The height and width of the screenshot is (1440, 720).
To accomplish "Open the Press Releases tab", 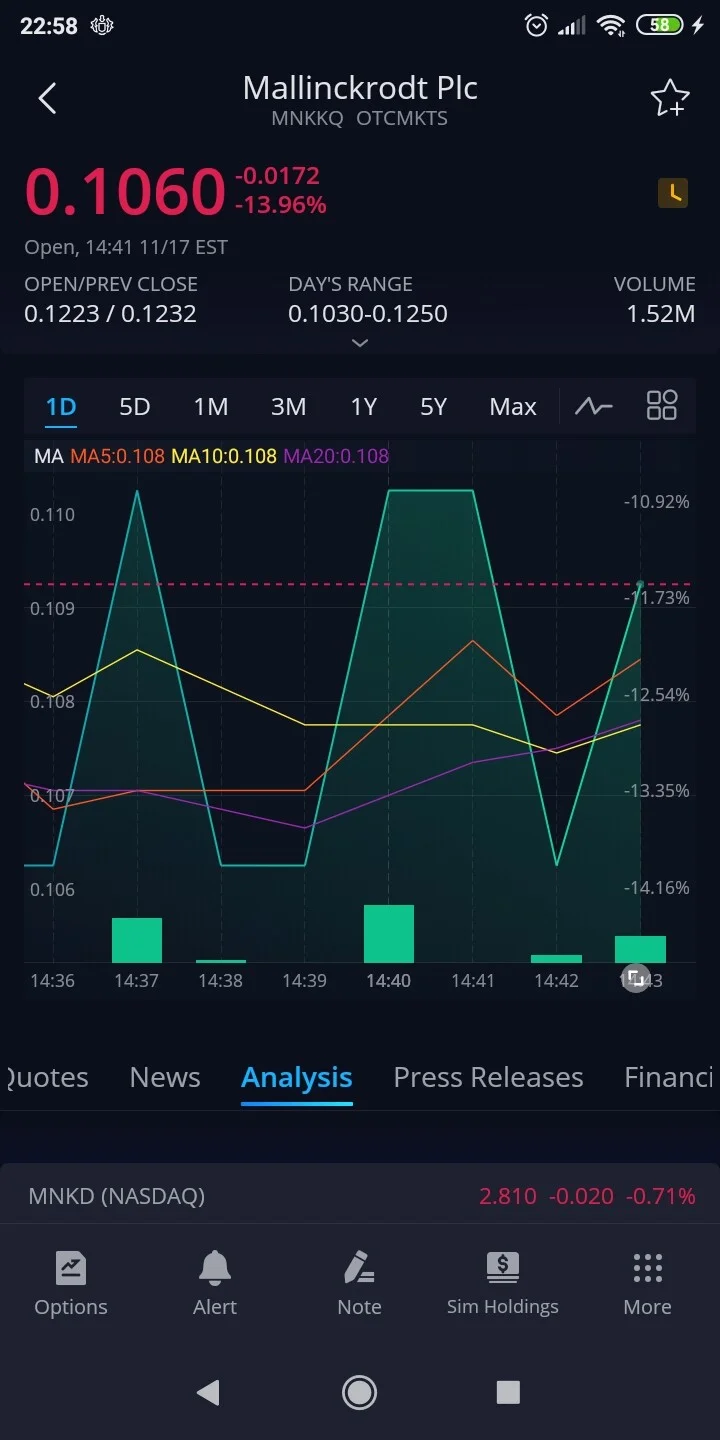I will pyautogui.click(x=488, y=1077).
